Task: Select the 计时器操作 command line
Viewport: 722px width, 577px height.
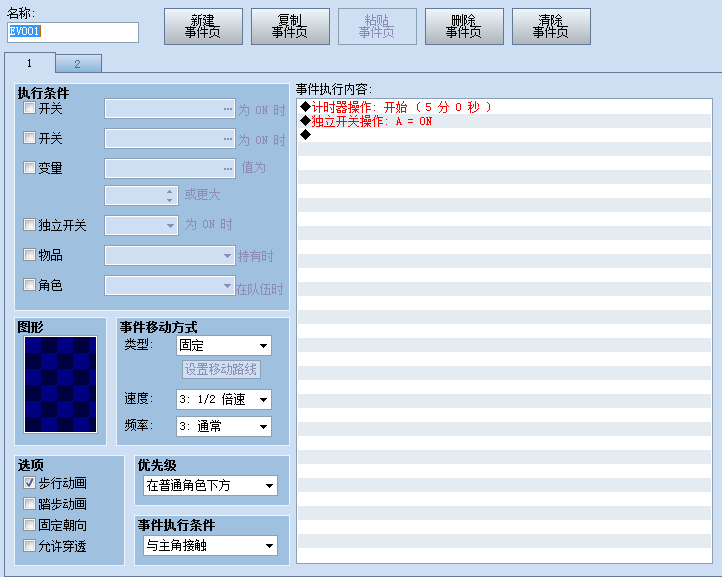Action: click(505, 107)
